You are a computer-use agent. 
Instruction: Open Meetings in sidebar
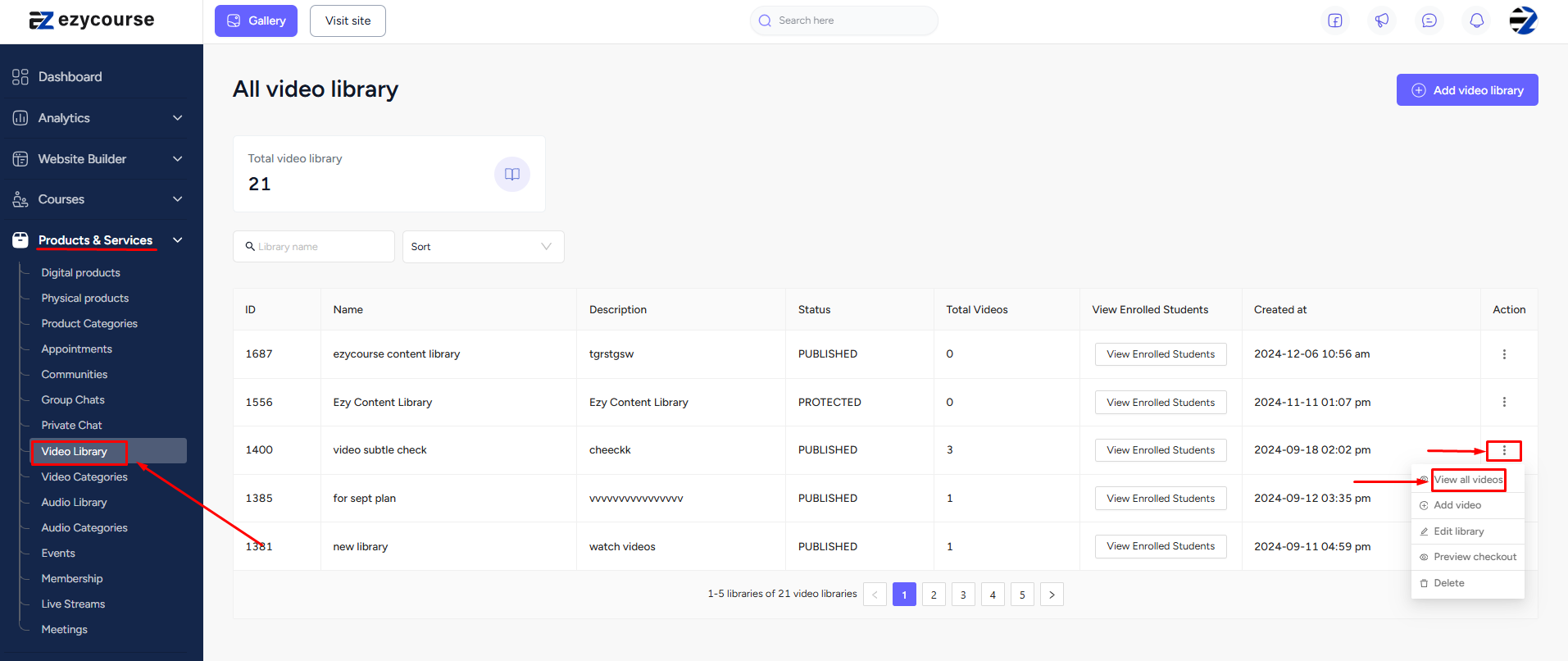[64, 630]
